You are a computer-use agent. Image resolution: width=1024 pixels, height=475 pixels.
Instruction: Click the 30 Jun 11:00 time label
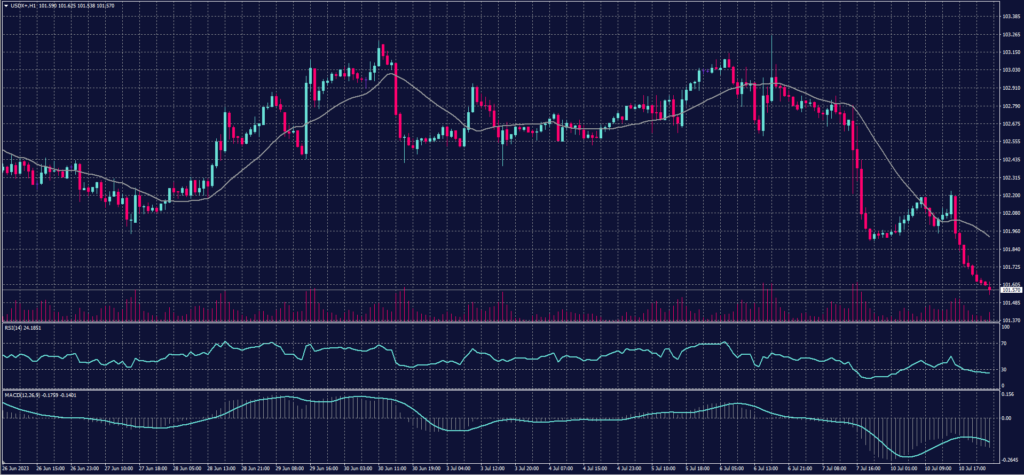(391, 467)
